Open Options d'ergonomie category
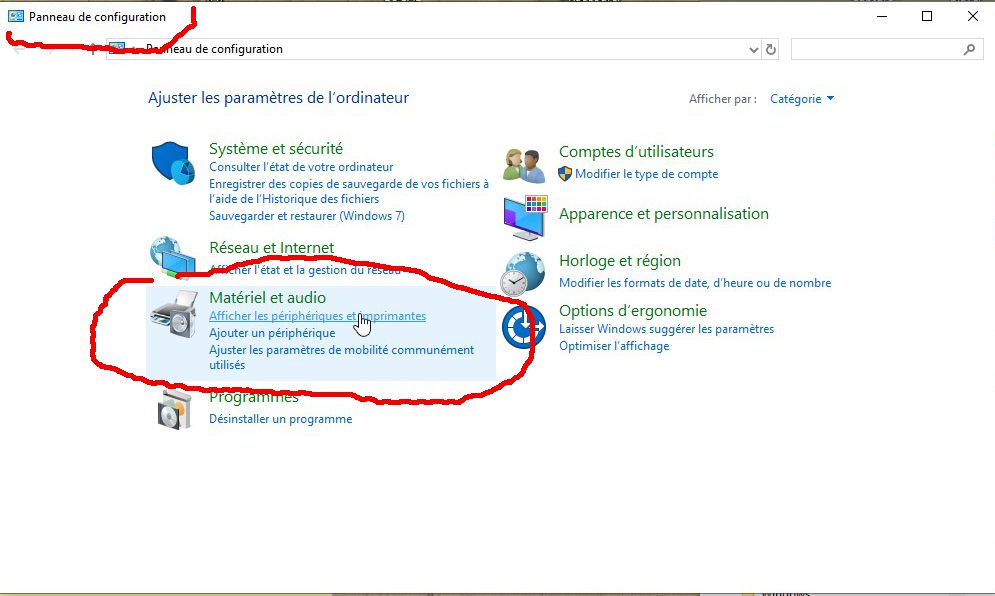 633,310
